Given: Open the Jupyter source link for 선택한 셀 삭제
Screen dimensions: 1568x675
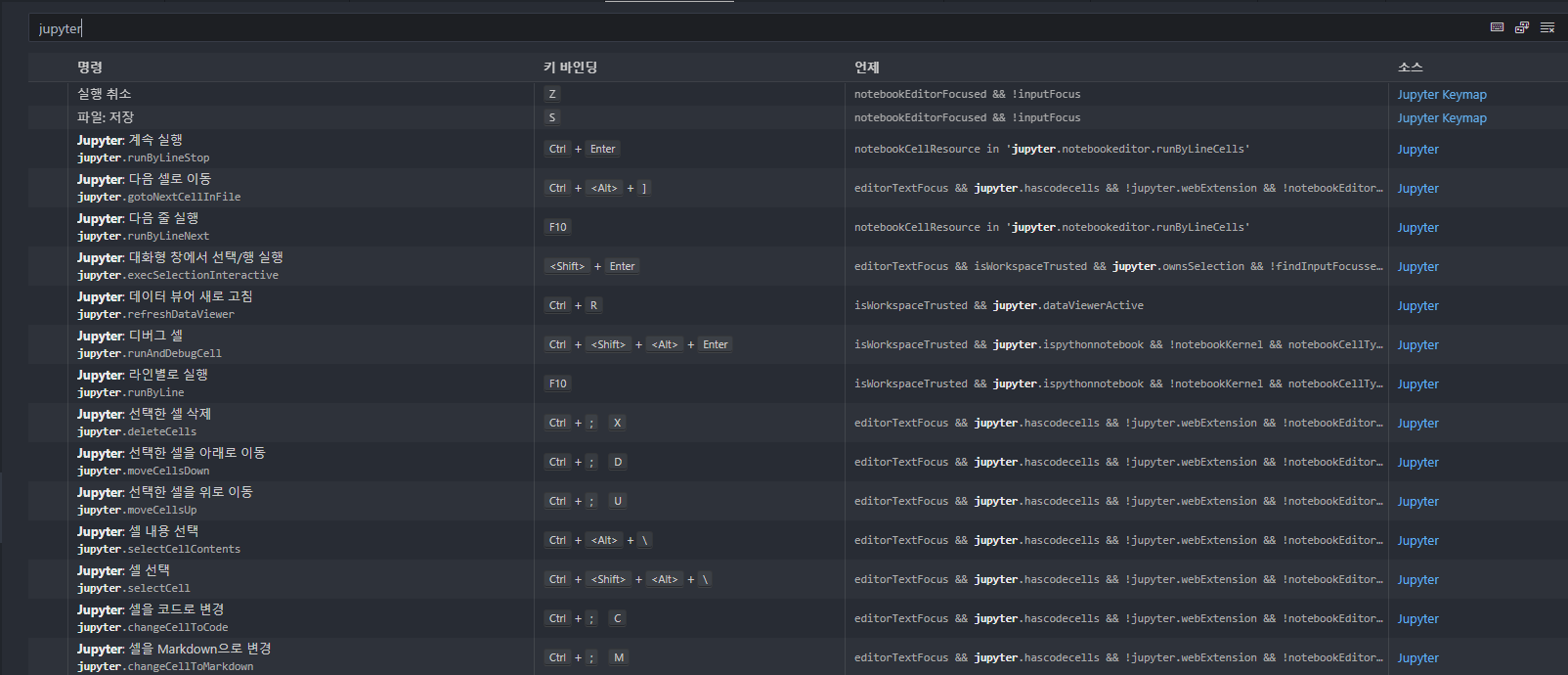Looking at the screenshot, I should click(x=1417, y=424).
